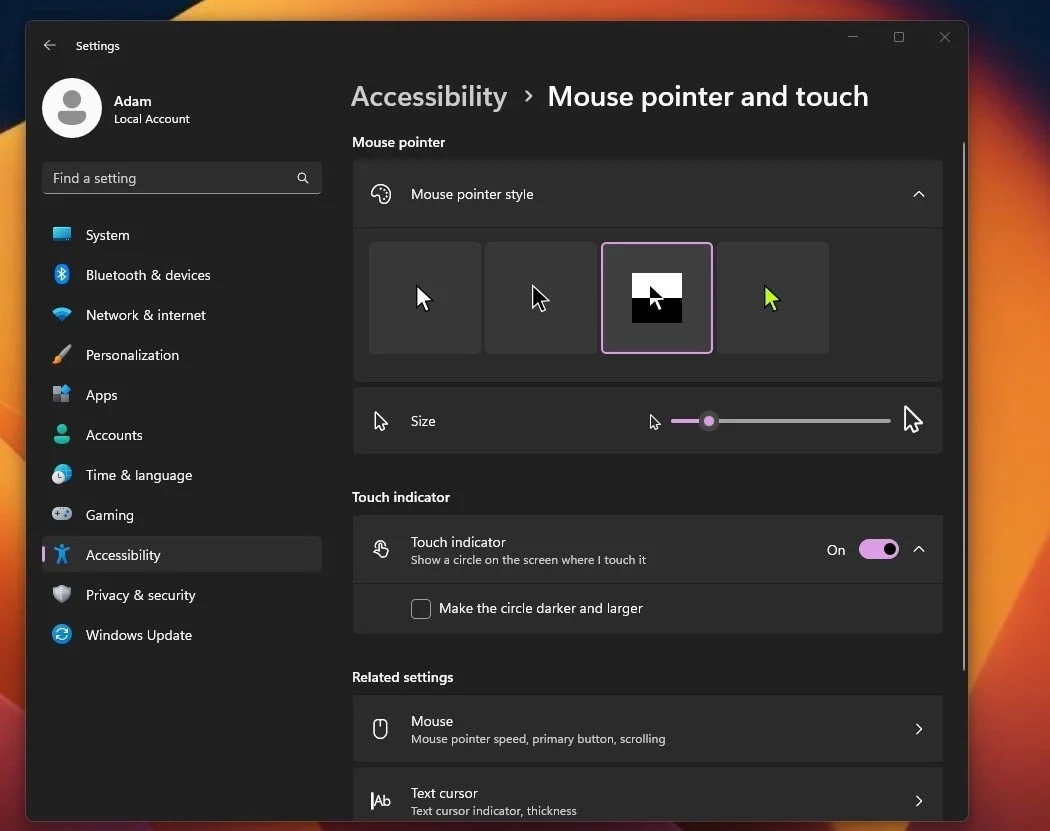
Task: Open the Personalization settings page
Action: point(132,355)
